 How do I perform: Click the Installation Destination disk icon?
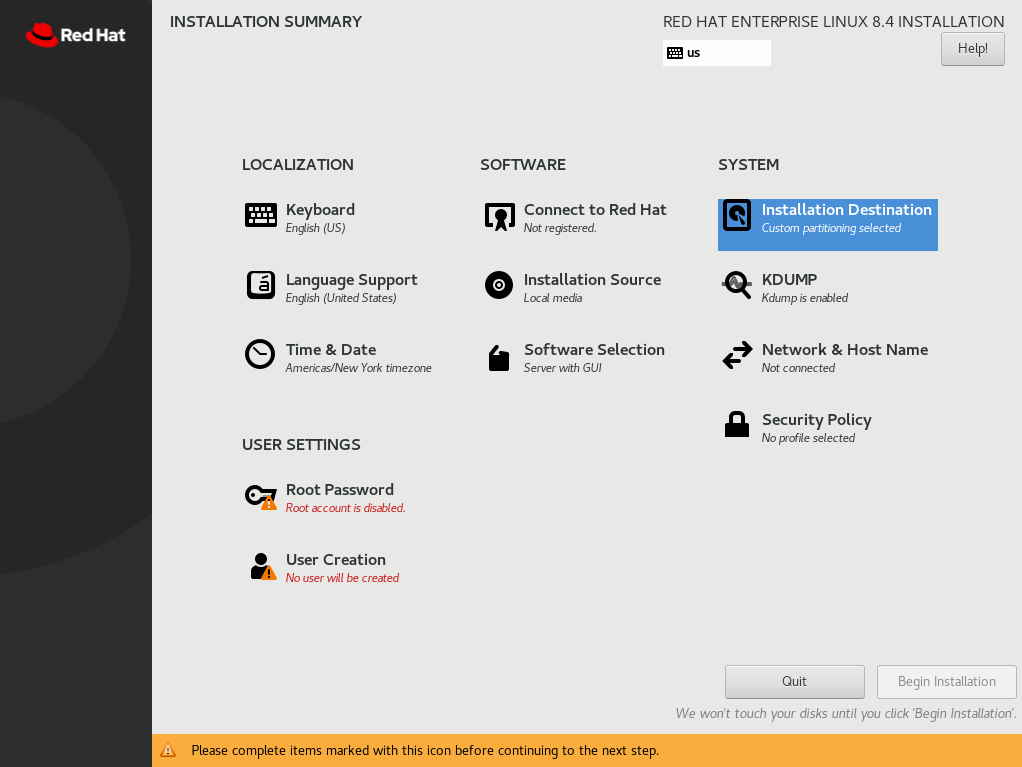pyautogui.click(x=737, y=215)
